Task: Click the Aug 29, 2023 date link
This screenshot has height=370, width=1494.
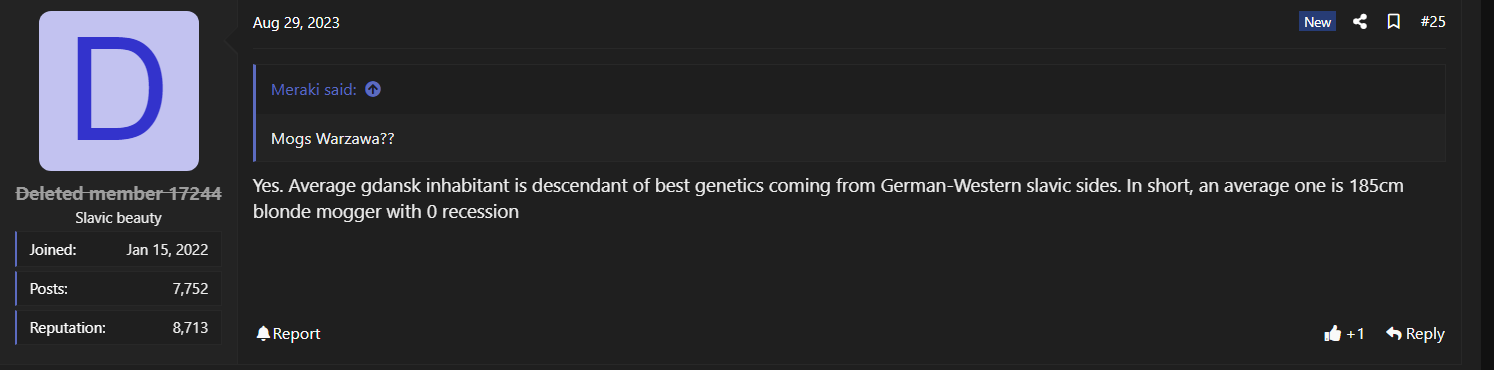Action: click(x=296, y=22)
